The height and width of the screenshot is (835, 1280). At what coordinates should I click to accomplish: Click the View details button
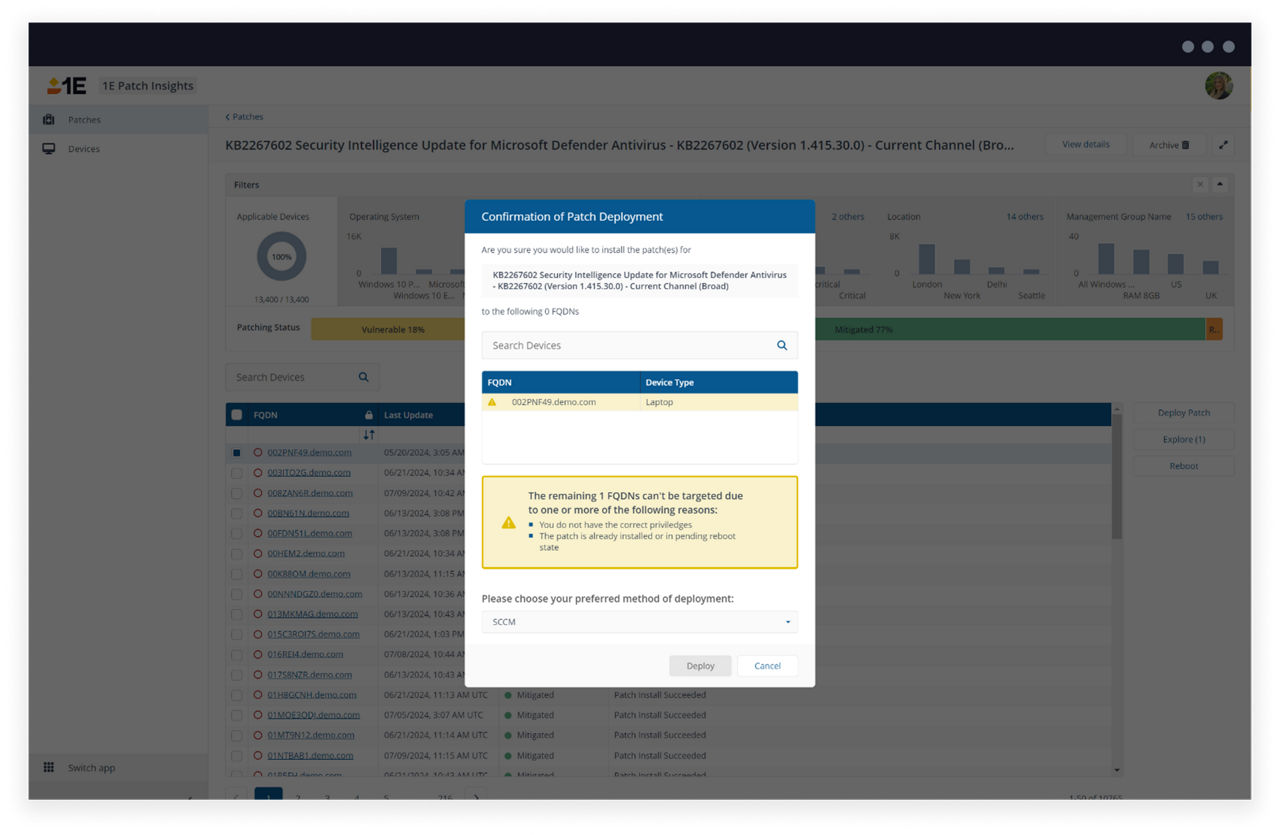pos(1086,145)
